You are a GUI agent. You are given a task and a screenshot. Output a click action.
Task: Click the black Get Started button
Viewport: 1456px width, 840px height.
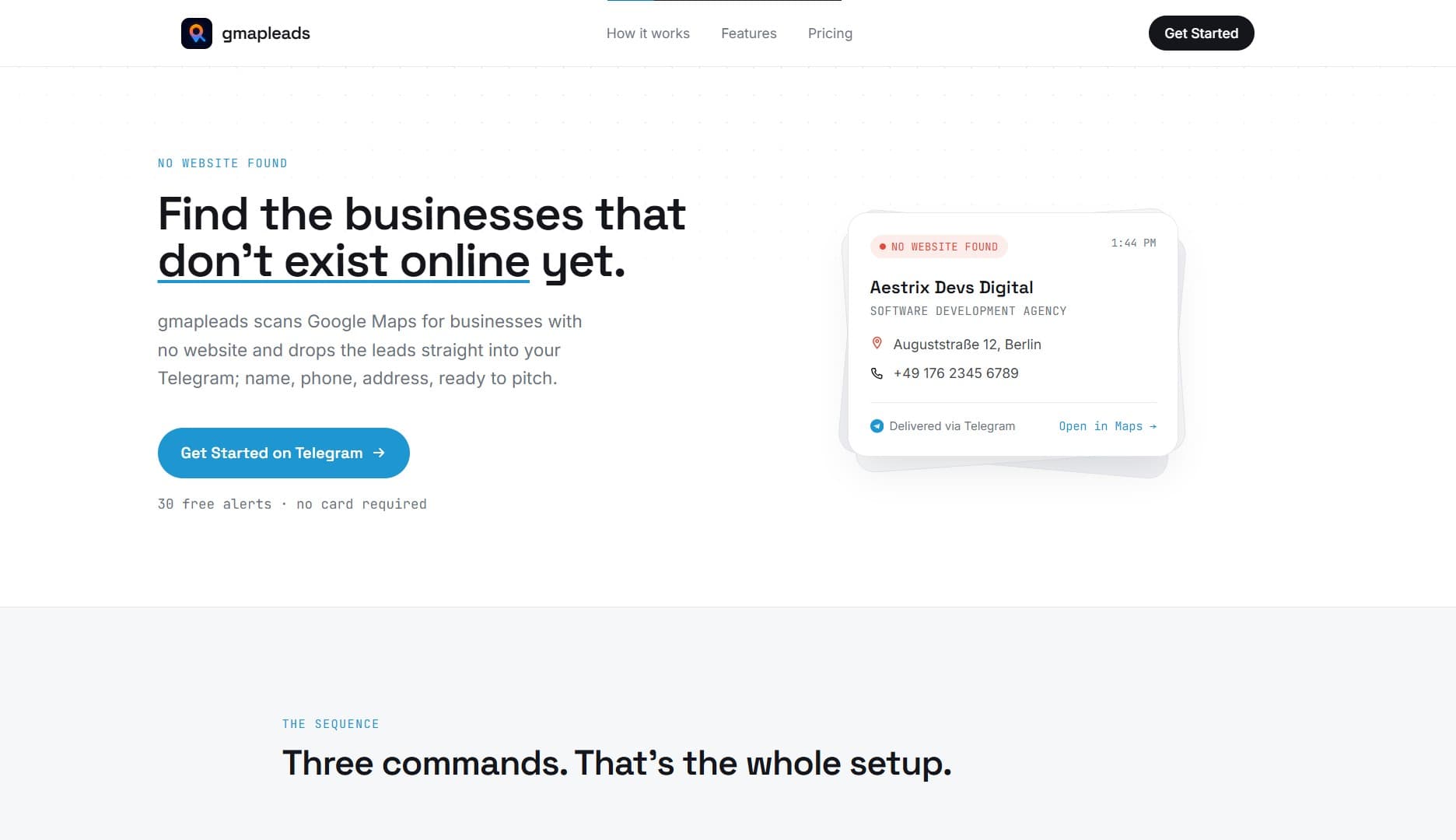tap(1201, 33)
